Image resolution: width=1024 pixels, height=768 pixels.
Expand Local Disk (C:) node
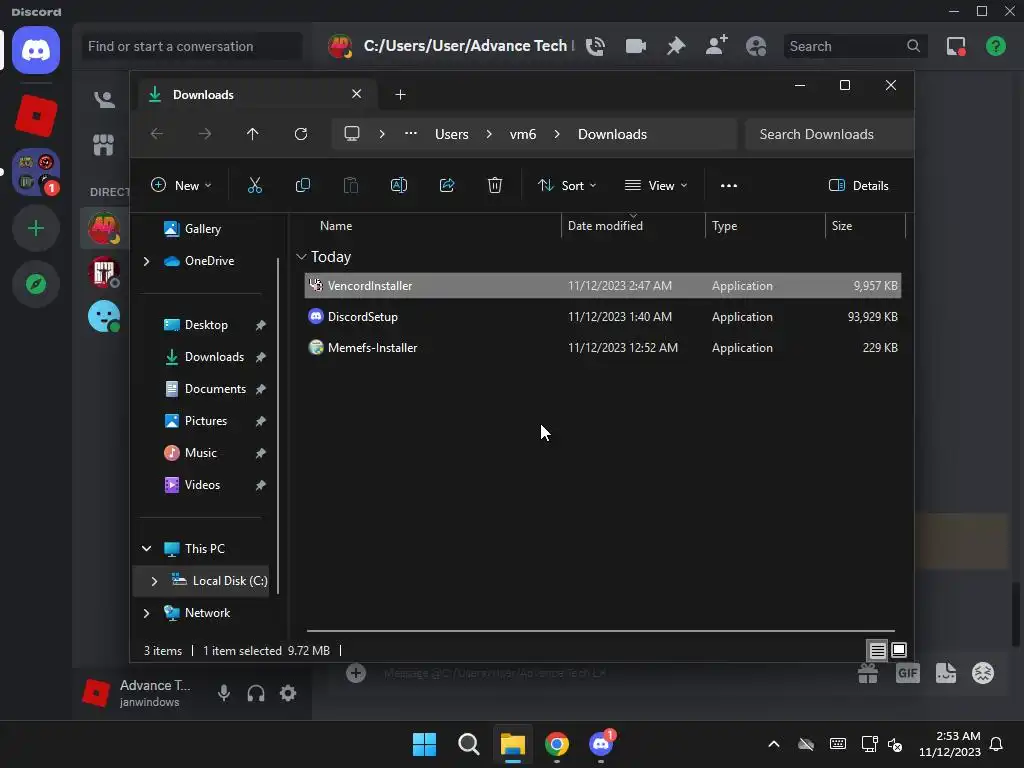coord(154,581)
